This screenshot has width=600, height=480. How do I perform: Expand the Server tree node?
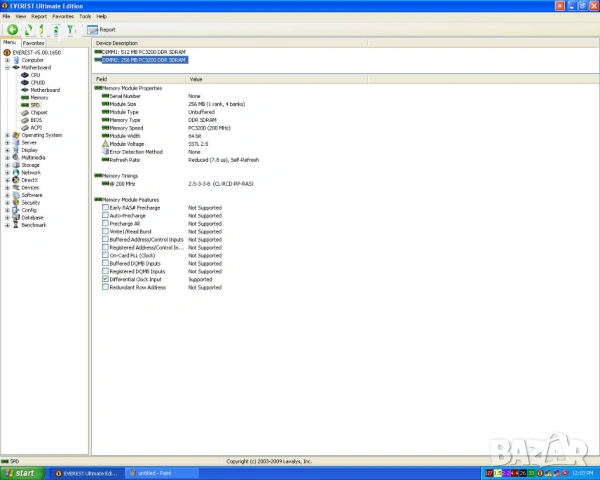tap(7, 142)
